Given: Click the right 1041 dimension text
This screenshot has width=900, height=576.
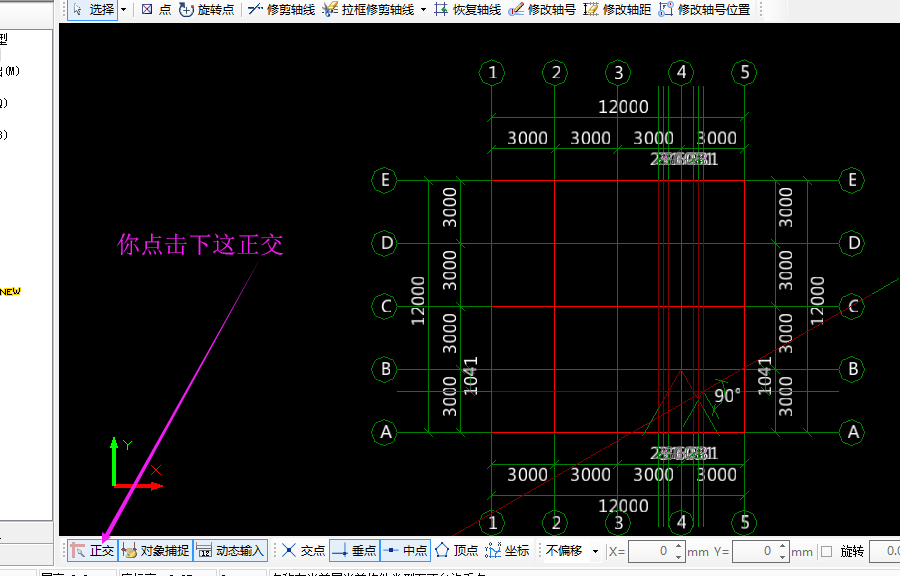Looking at the screenshot, I should coord(765,376).
